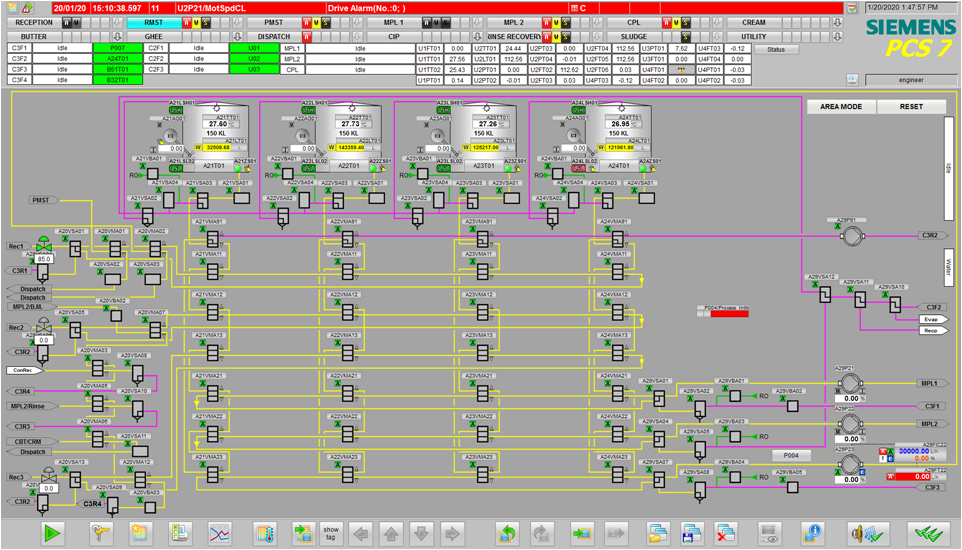The image size is (962, 550).
Task: Expand the GHEE area hierarchy arrow
Action: (x=237, y=37)
